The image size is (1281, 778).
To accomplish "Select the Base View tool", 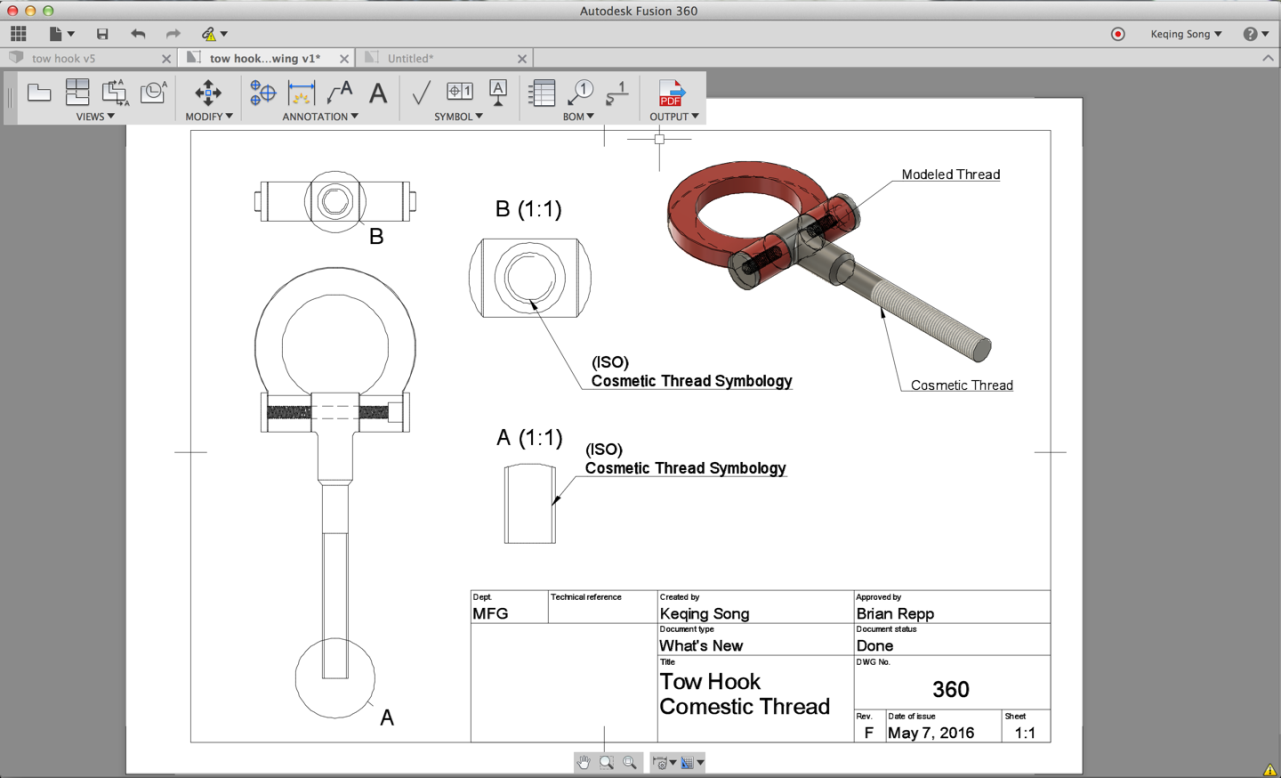I will 39,93.
